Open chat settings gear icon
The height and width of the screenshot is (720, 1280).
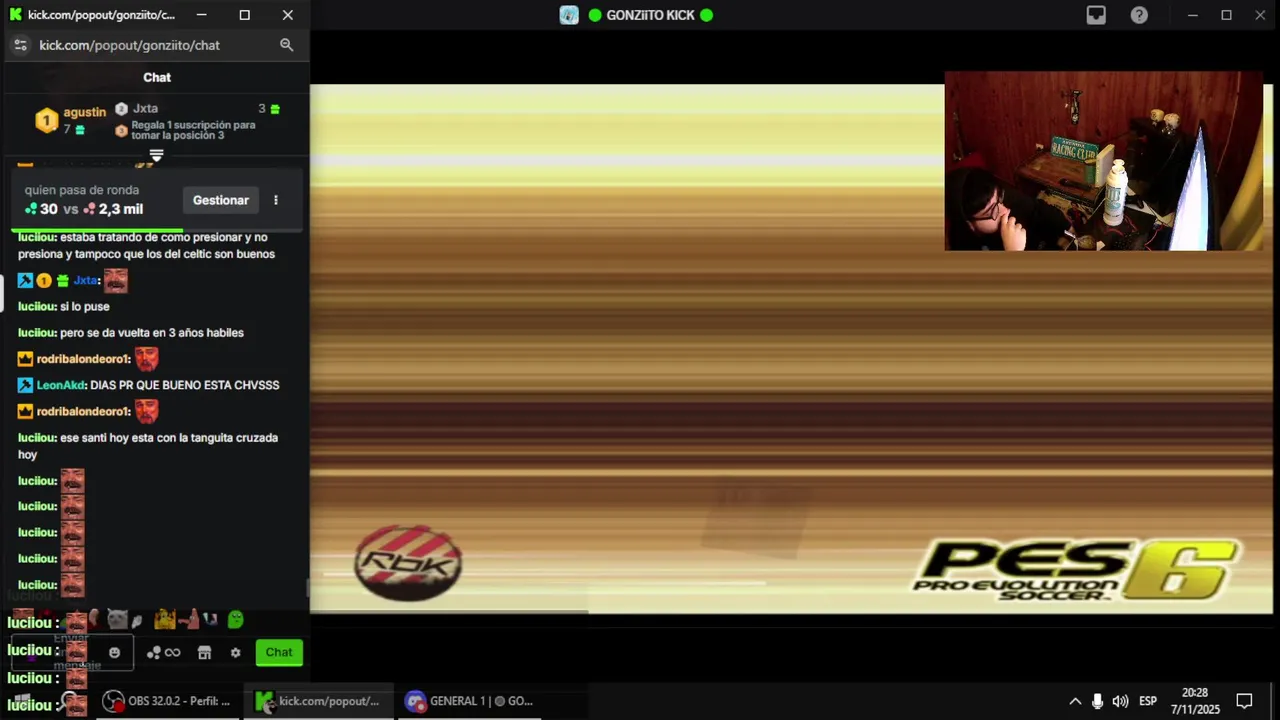coord(235,653)
